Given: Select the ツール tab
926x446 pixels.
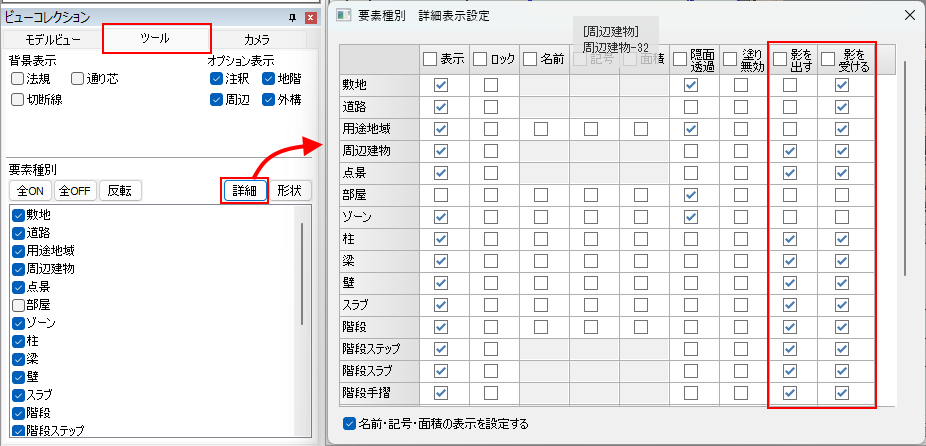Looking at the screenshot, I should tap(158, 39).
